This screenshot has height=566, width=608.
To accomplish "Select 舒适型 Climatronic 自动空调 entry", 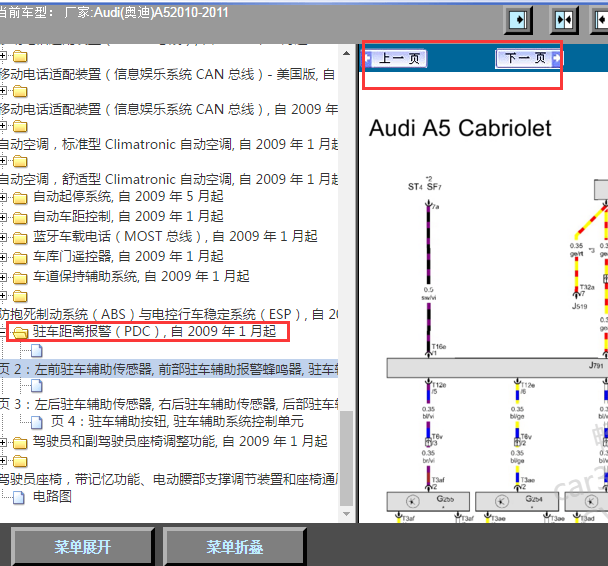I will tap(169, 179).
